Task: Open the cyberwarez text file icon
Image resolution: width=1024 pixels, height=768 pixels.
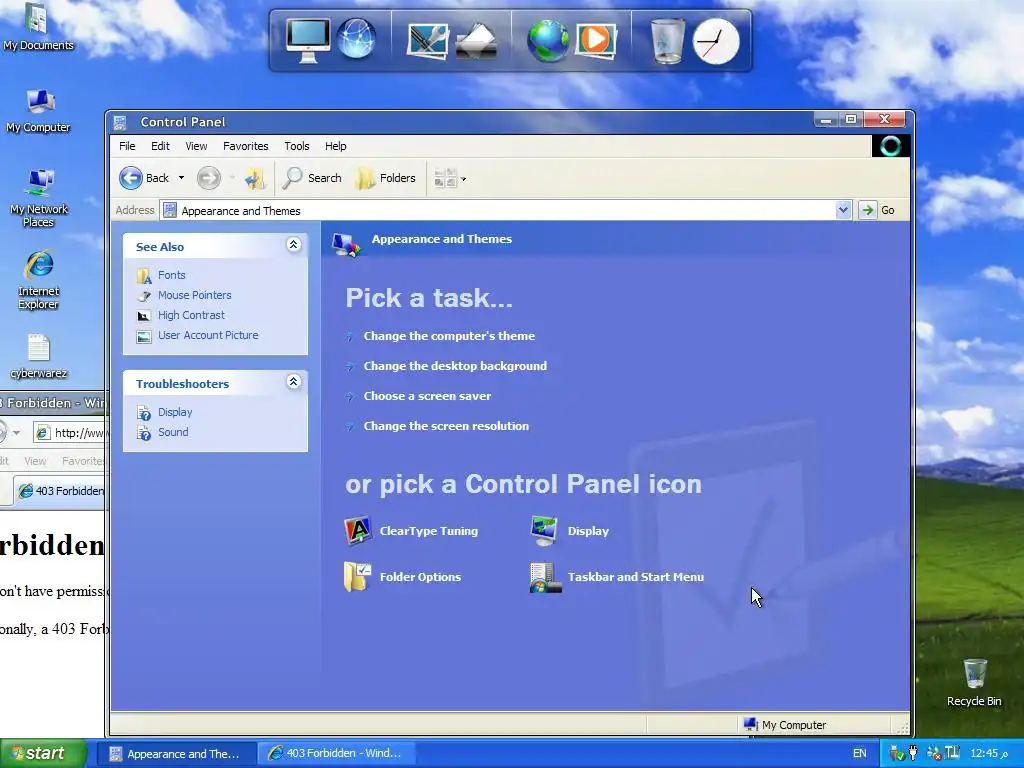Action: coord(39,357)
